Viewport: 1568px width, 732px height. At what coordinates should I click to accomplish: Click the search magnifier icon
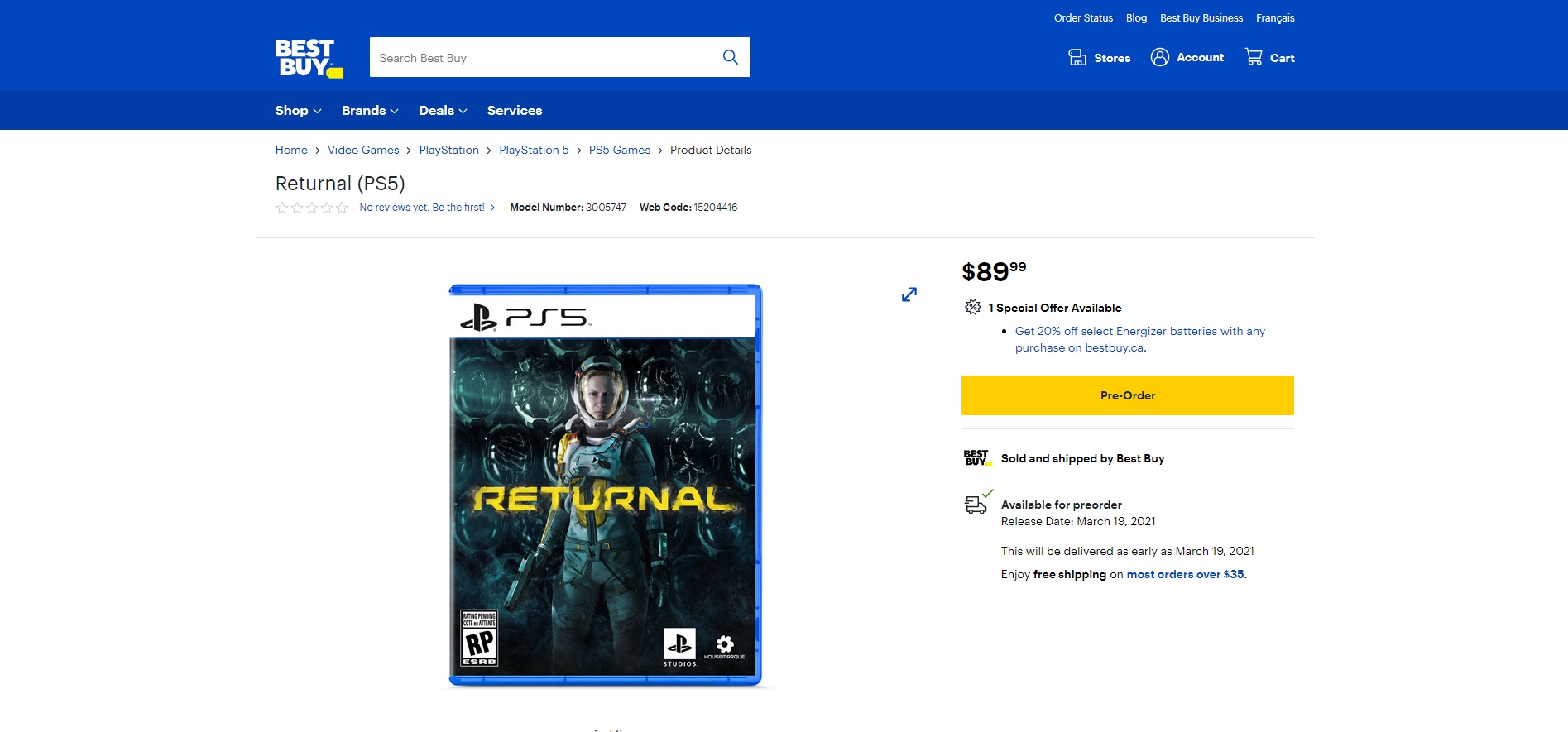point(730,57)
